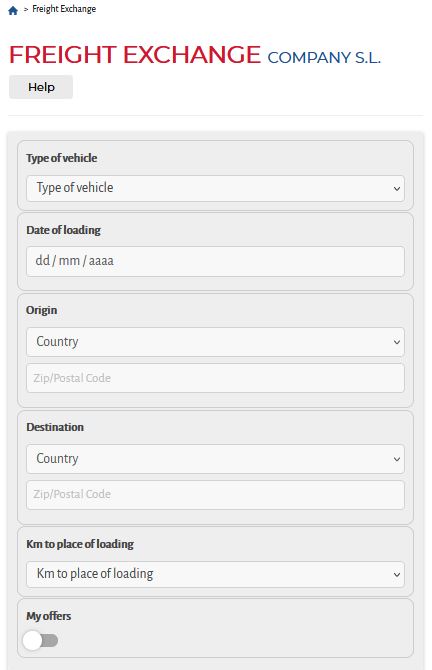Click the bold 'My offers' label

click(x=49, y=616)
